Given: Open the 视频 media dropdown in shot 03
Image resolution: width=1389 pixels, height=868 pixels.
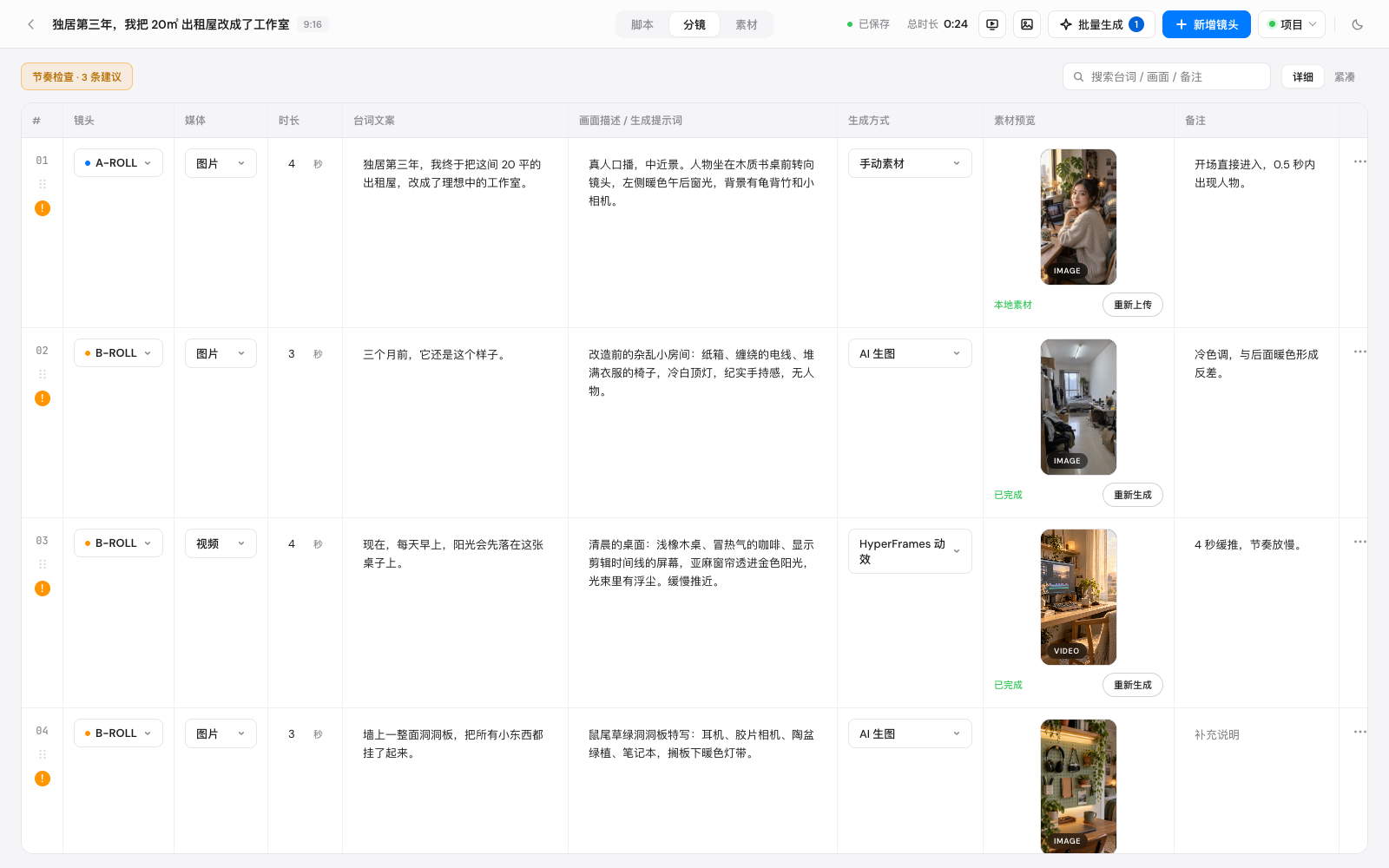Looking at the screenshot, I should coord(221,543).
